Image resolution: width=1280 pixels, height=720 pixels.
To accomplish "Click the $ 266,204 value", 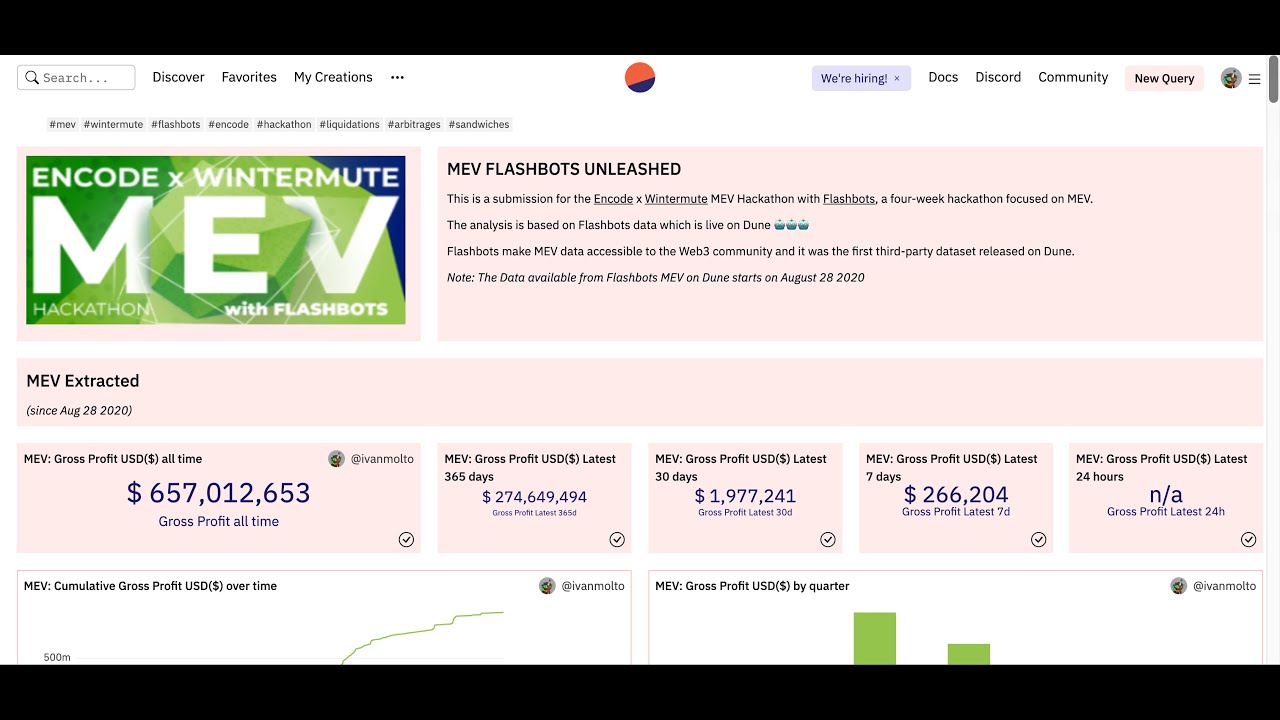I will (956, 495).
